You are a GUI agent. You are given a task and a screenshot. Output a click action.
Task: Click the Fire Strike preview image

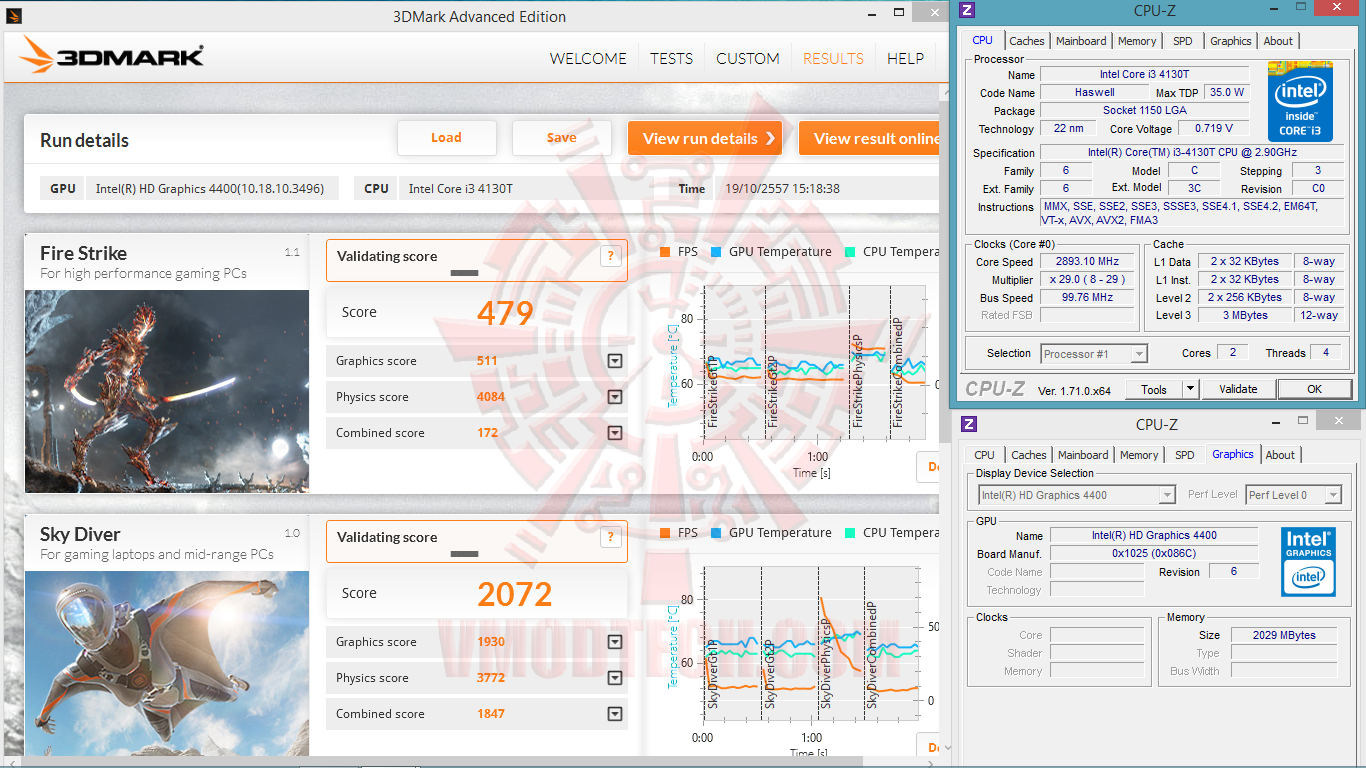point(167,391)
